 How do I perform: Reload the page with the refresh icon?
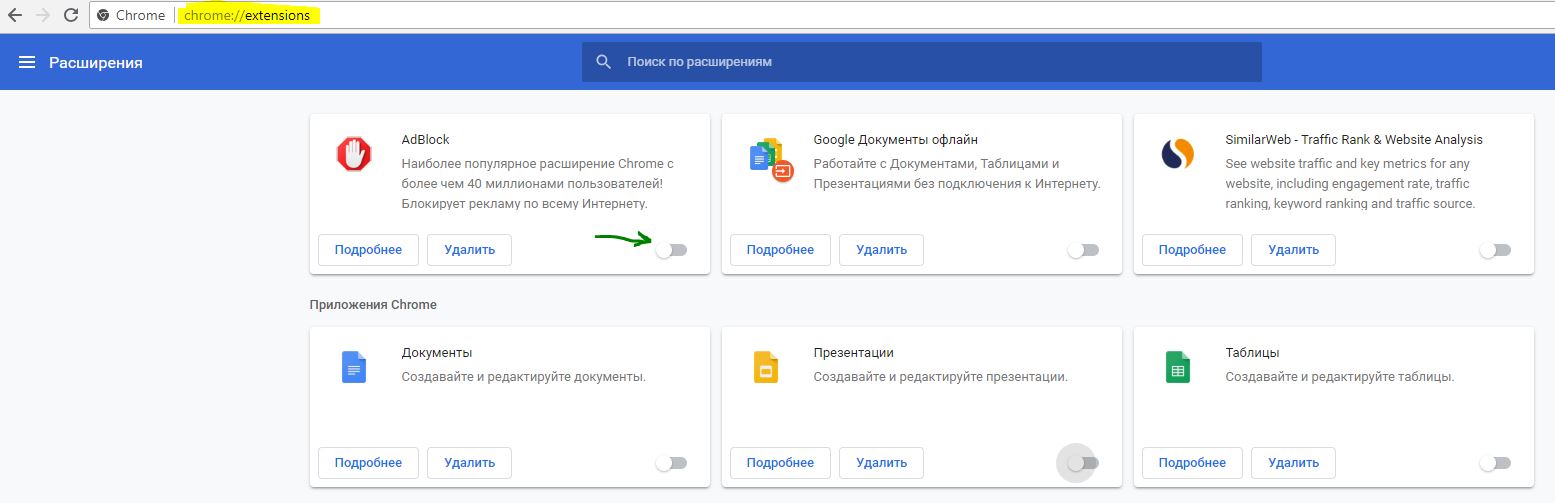click(71, 15)
